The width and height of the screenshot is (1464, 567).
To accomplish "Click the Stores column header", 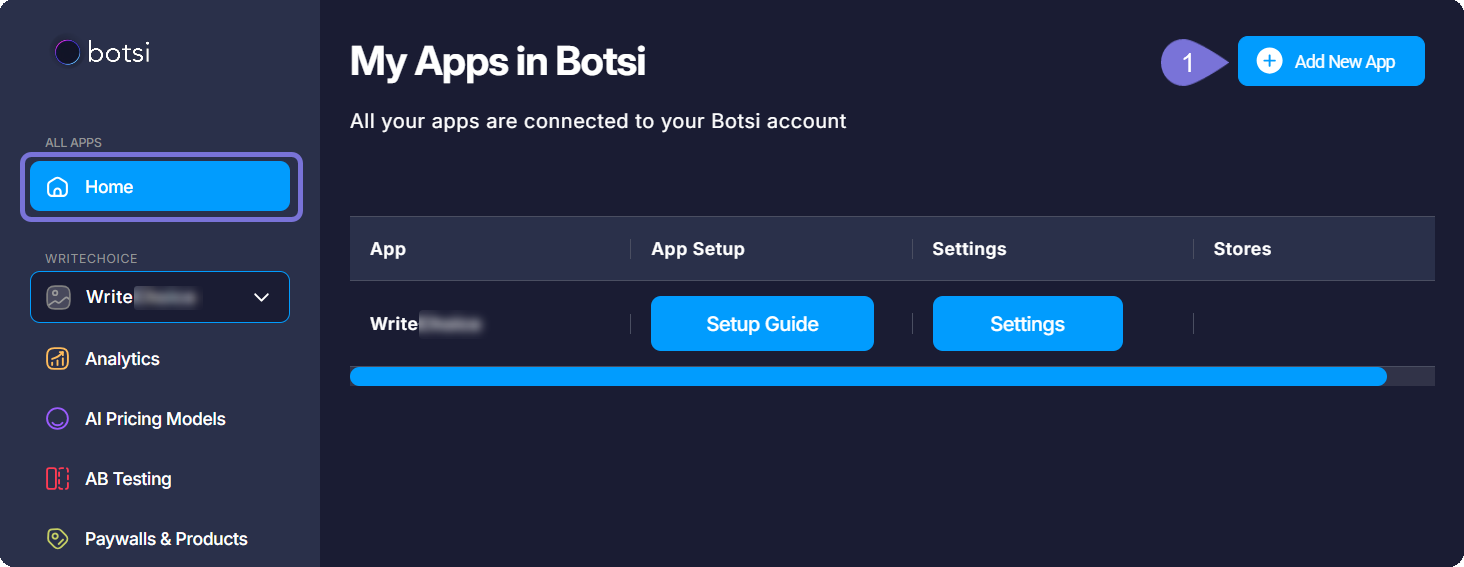I will [1242, 249].
